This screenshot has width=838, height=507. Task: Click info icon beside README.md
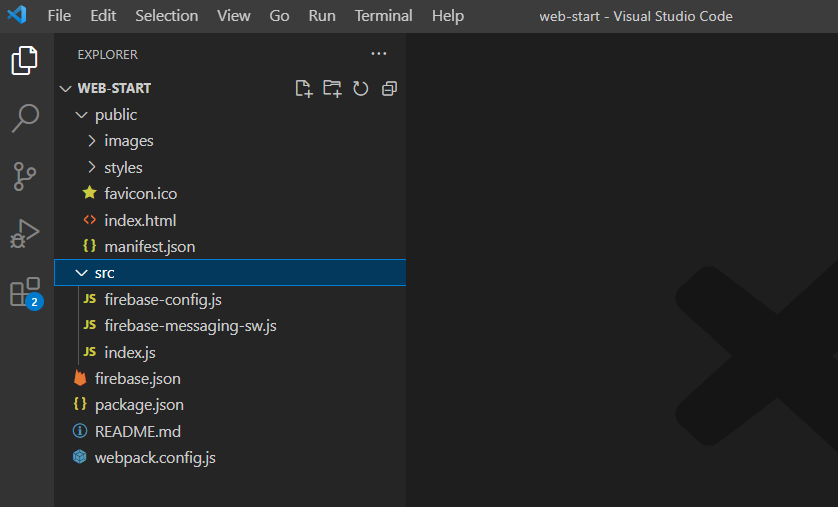(x=80, y=431)
